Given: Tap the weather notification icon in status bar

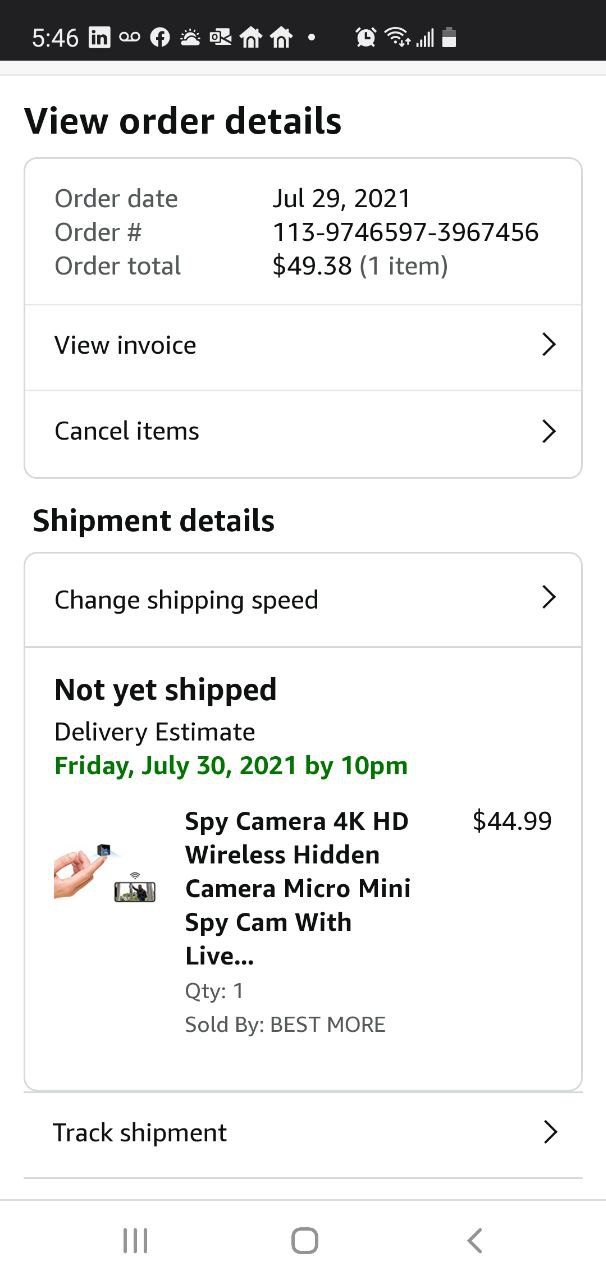Looking at the screenshot, I should coord(189,38).
